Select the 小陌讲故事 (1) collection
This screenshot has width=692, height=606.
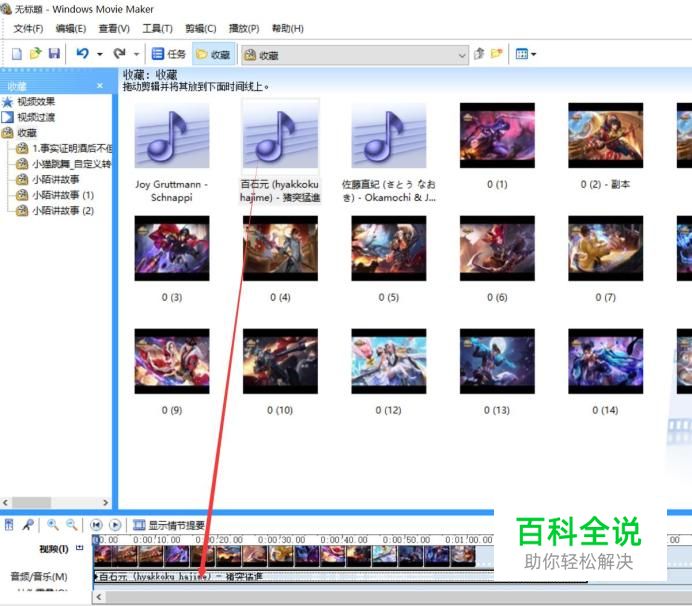tap(63, 195)
